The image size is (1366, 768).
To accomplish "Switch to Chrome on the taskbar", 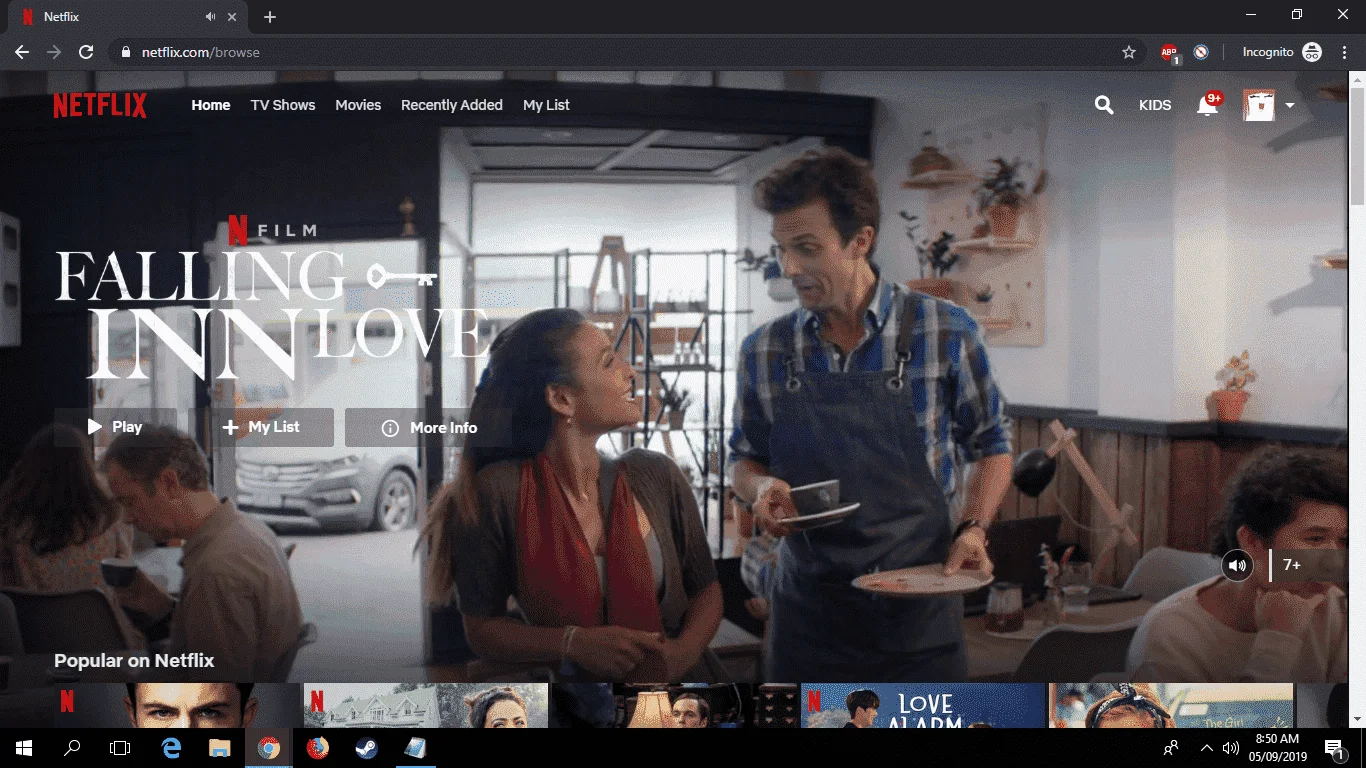I will [x=268, y=748].
